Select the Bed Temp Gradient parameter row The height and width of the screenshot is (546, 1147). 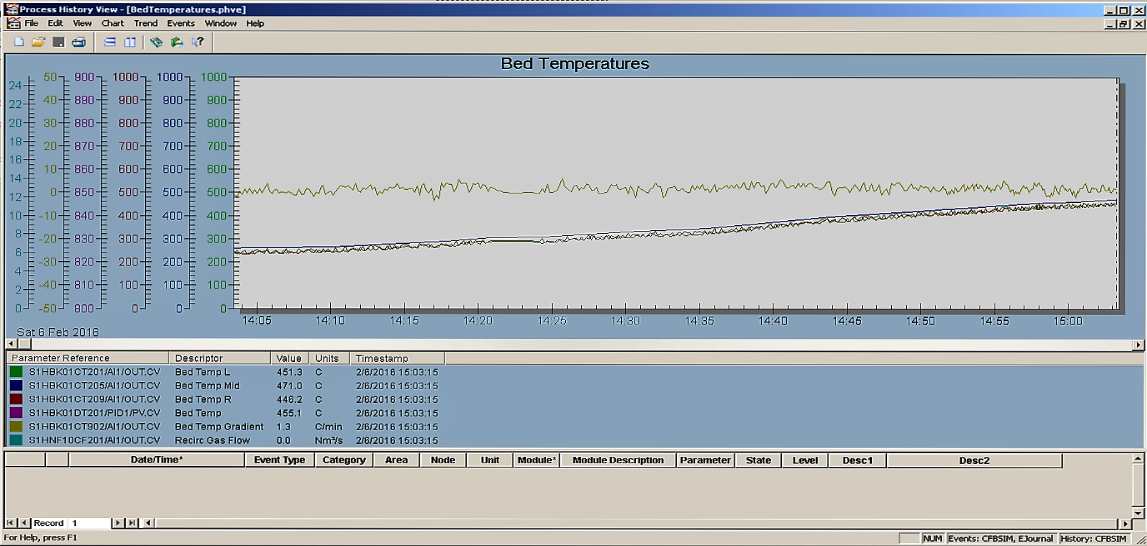pyautogui.click(x=224, y=427)
